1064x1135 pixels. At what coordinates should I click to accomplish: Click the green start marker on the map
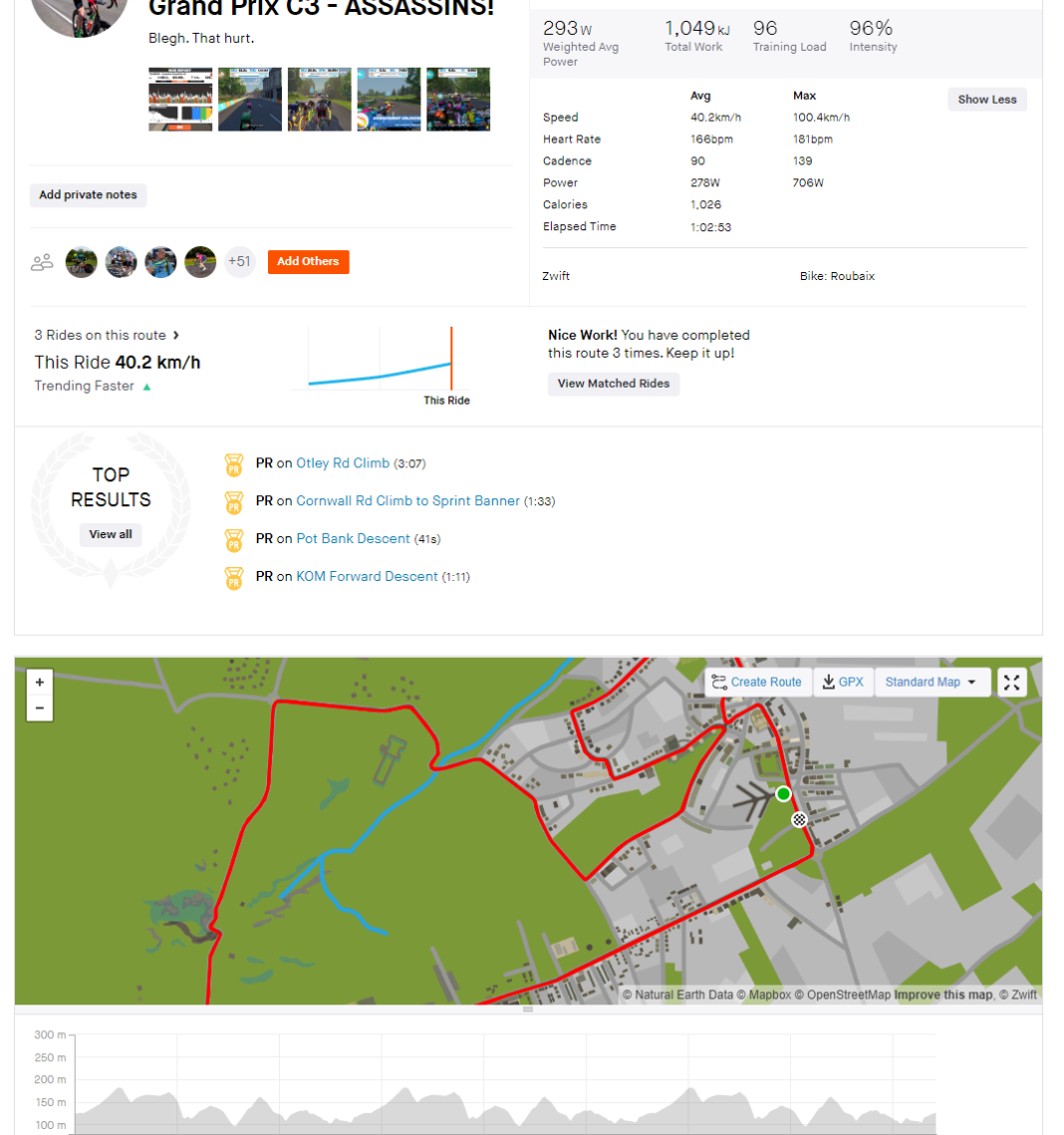(x=784, y=794)
